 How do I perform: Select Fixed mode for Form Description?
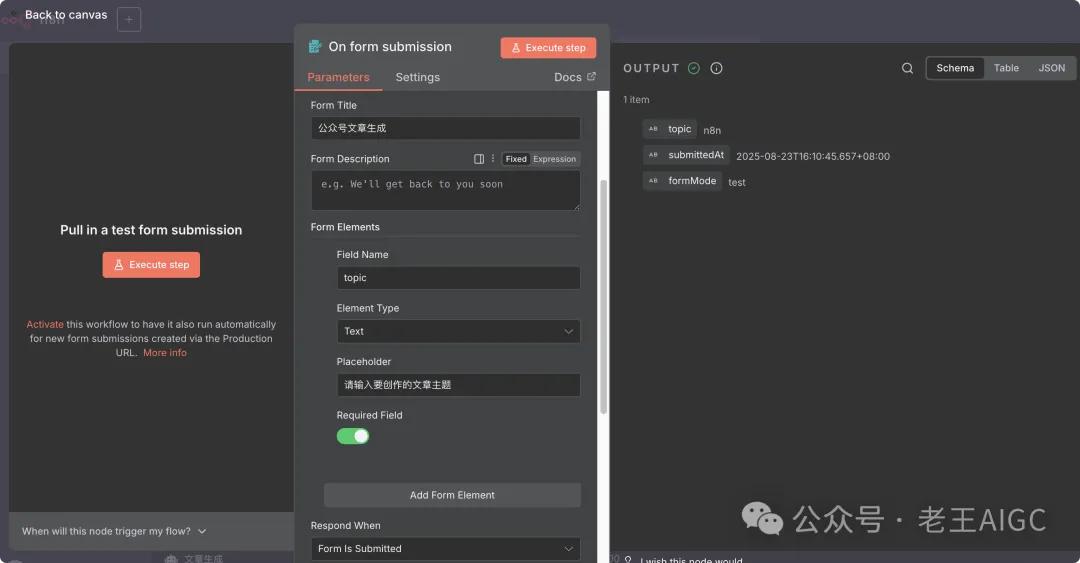click(516, 159)
